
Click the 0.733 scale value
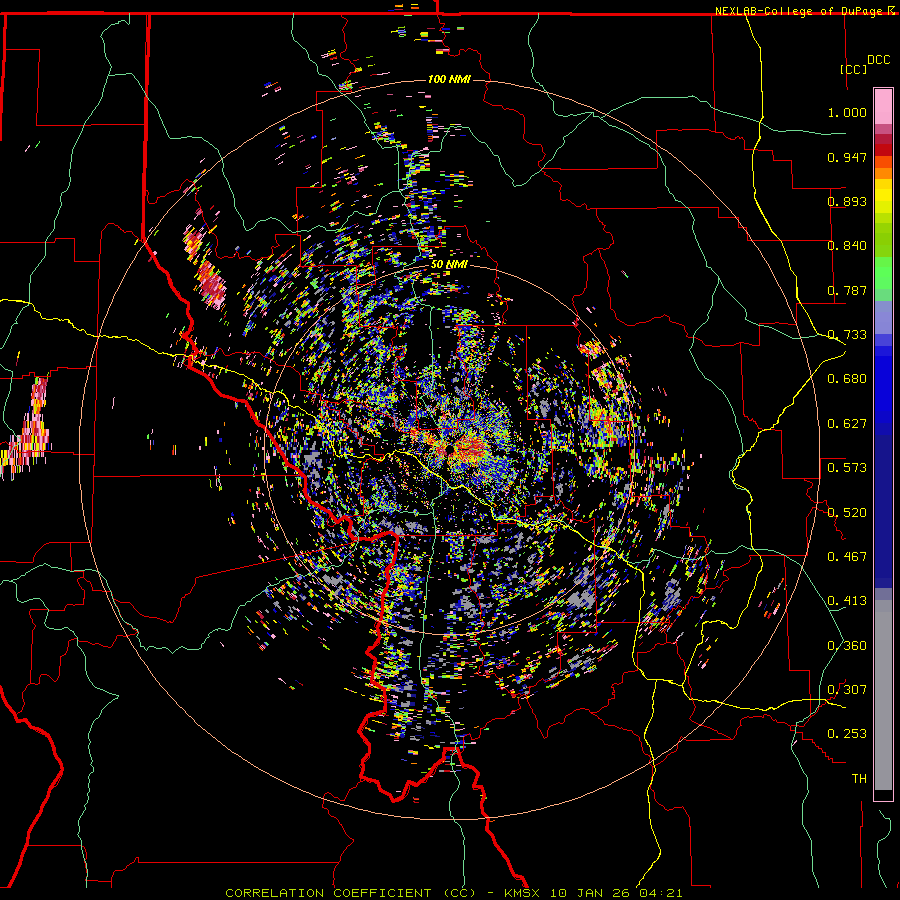(847, 335)
